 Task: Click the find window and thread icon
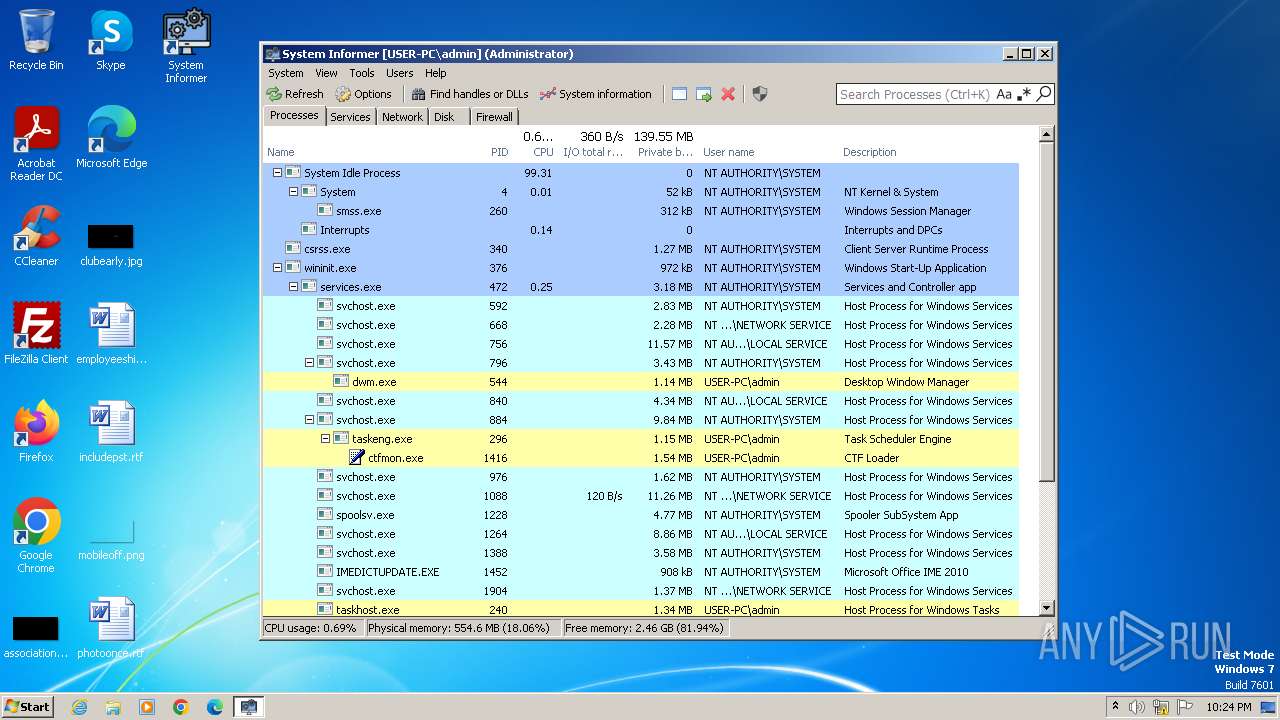pyautogui.click(x=704, y=94)
